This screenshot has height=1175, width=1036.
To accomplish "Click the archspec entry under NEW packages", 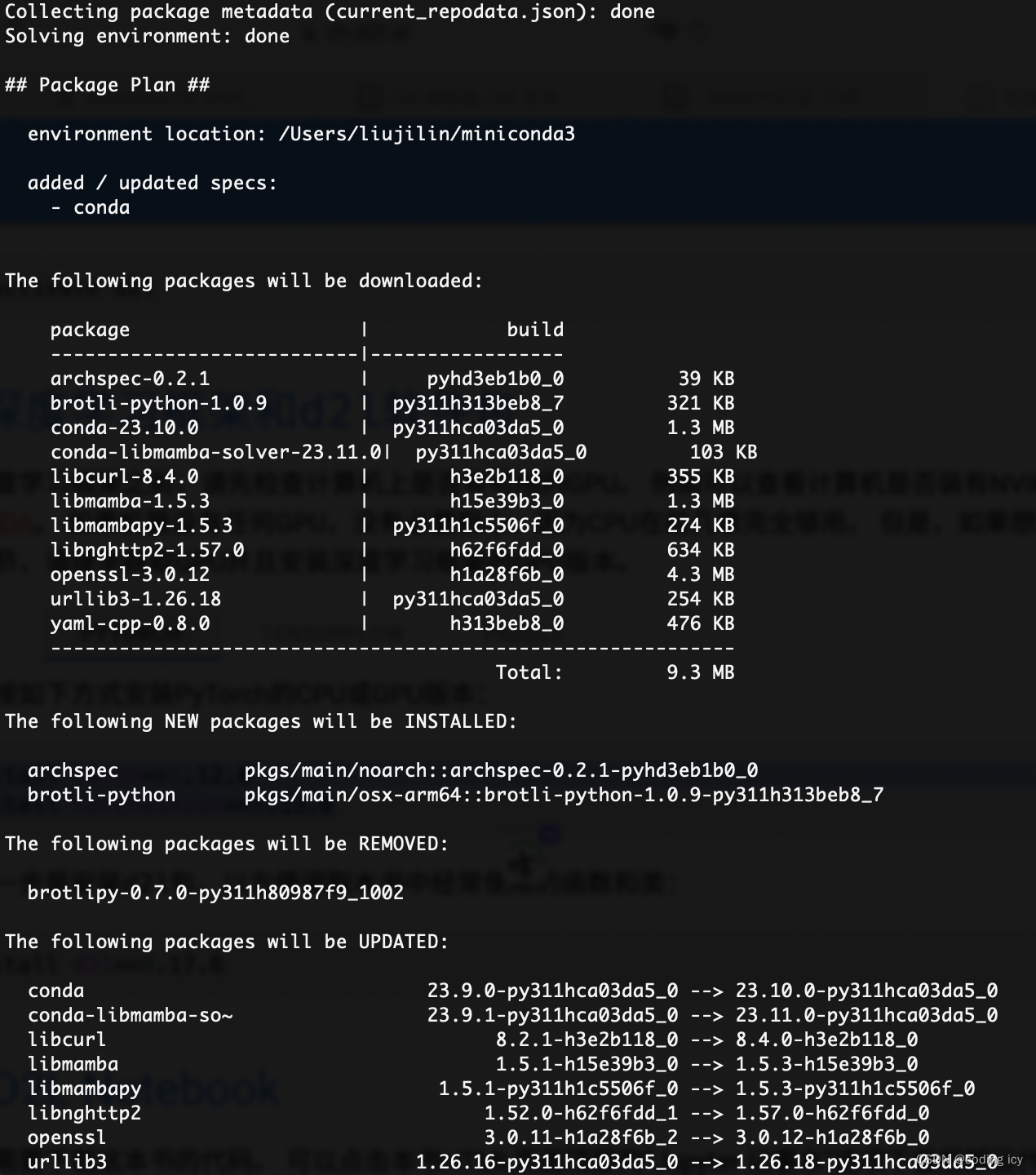I will [73, 771].
